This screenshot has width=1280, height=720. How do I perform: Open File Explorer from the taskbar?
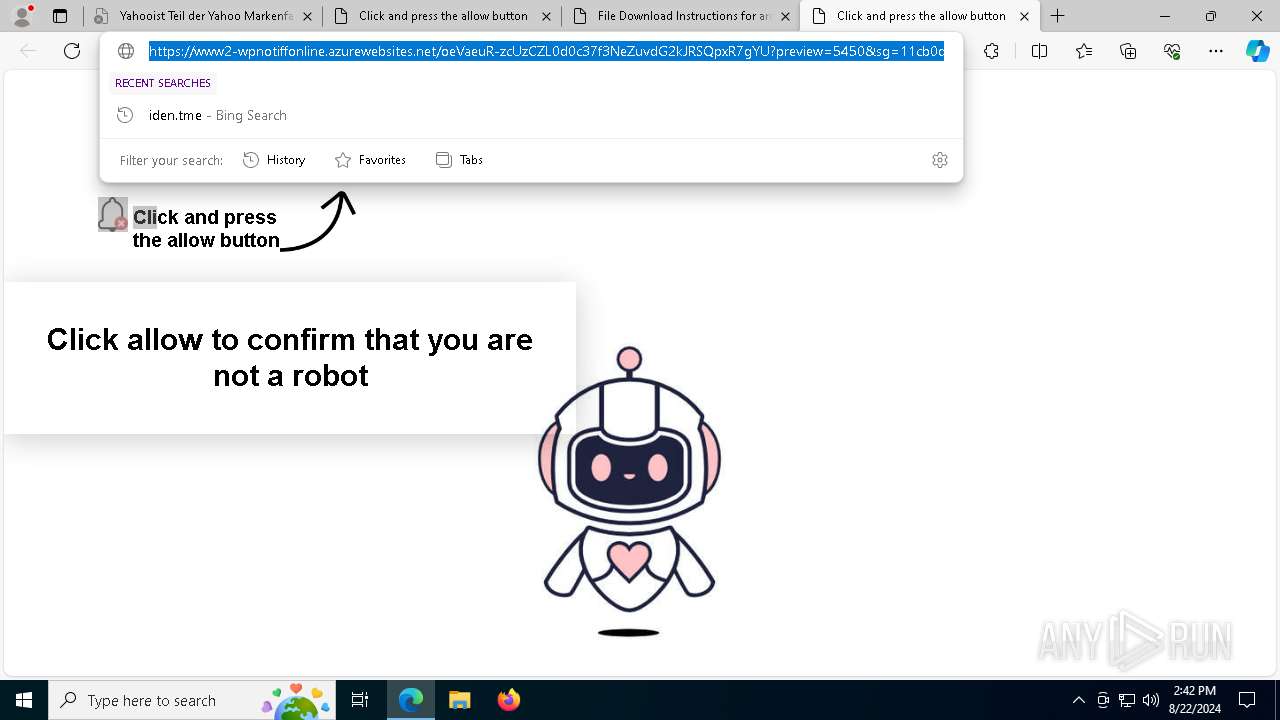click(x=459, y=700)
